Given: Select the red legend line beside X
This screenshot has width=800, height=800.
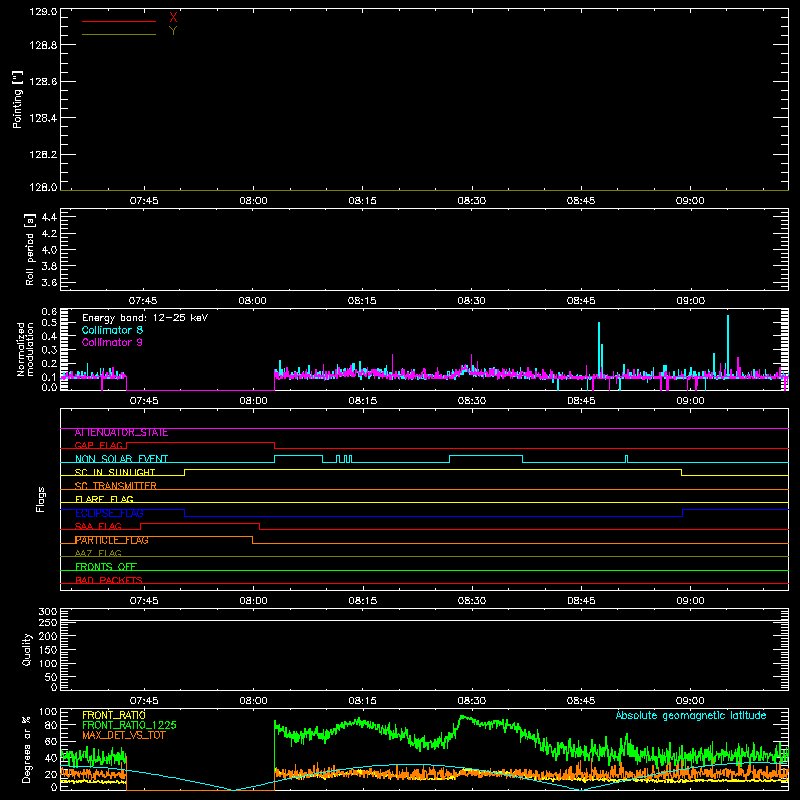Looking at the screenshot, I should click(x=119, y=21).
